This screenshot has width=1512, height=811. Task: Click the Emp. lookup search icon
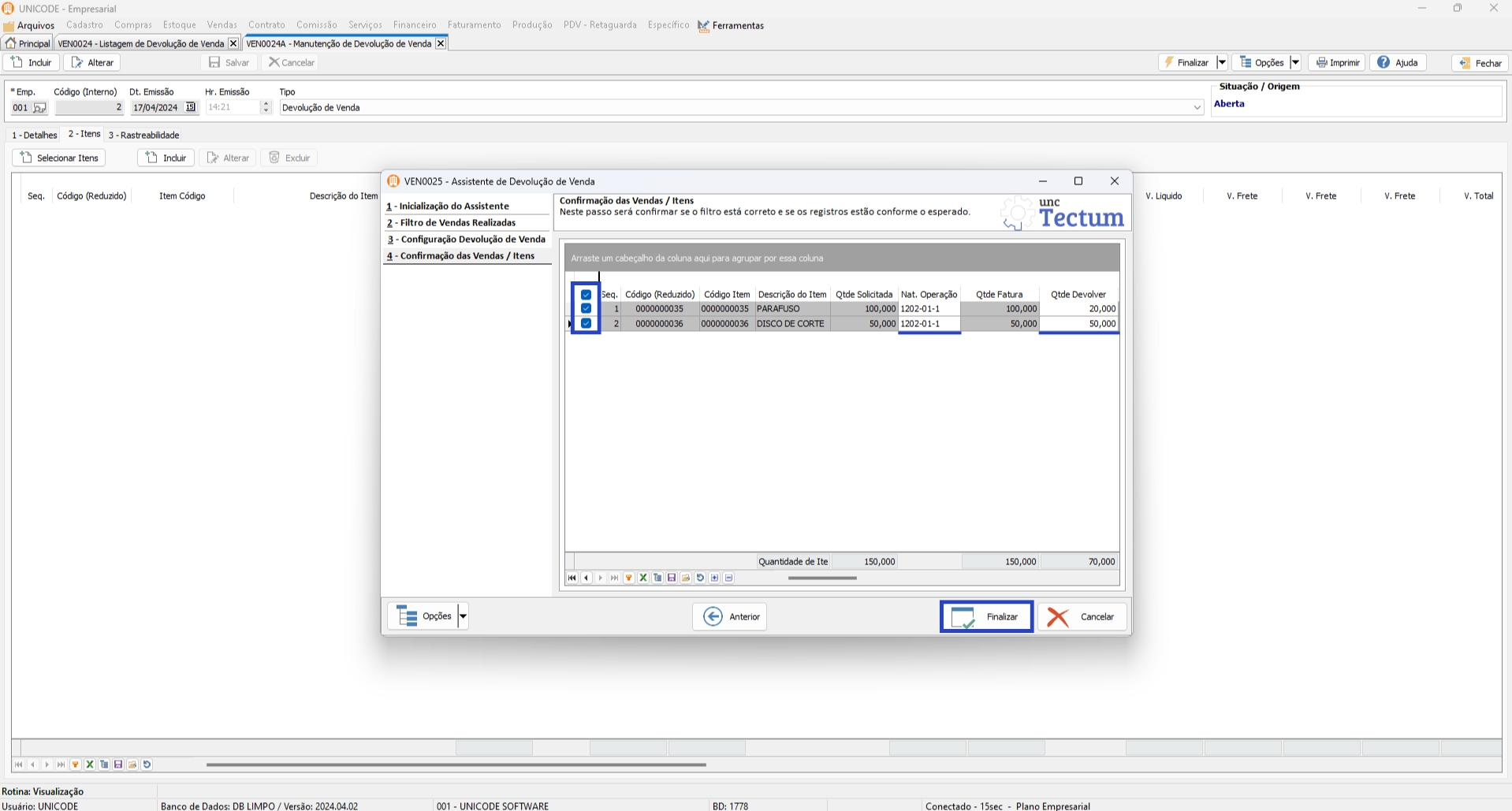39,108
